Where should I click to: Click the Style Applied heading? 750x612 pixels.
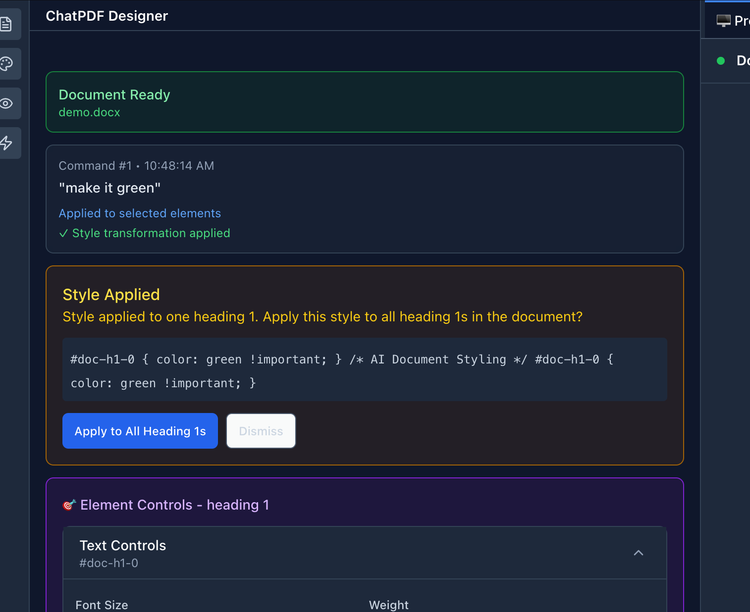[111, 295]
